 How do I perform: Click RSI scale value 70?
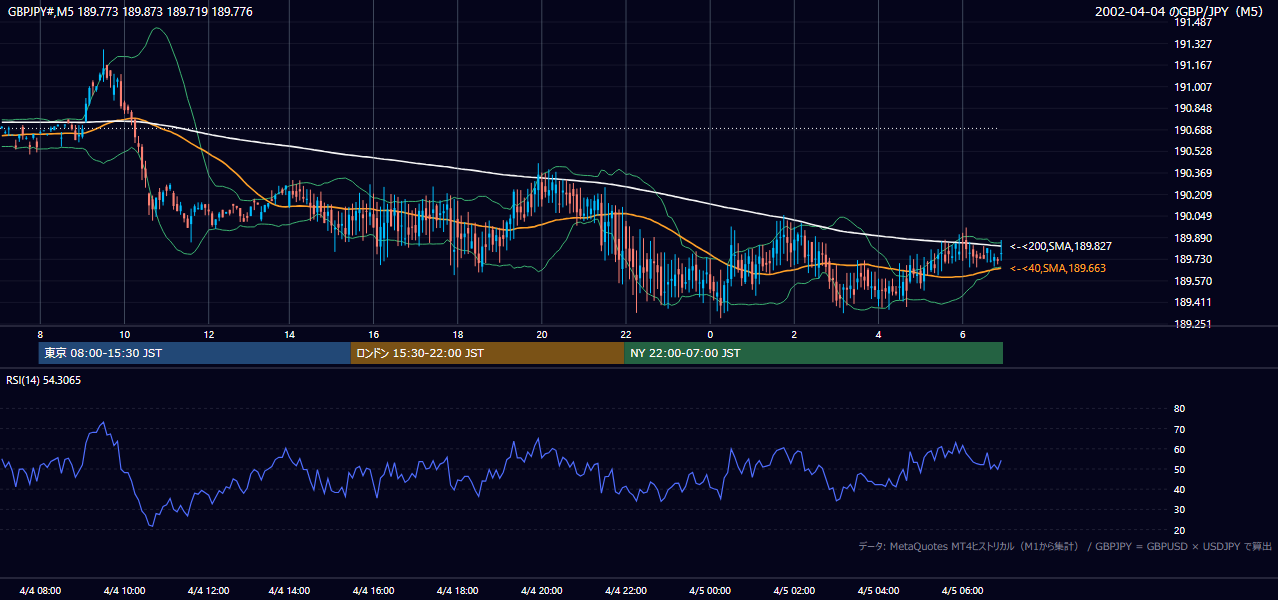[x=1179, y=429]
